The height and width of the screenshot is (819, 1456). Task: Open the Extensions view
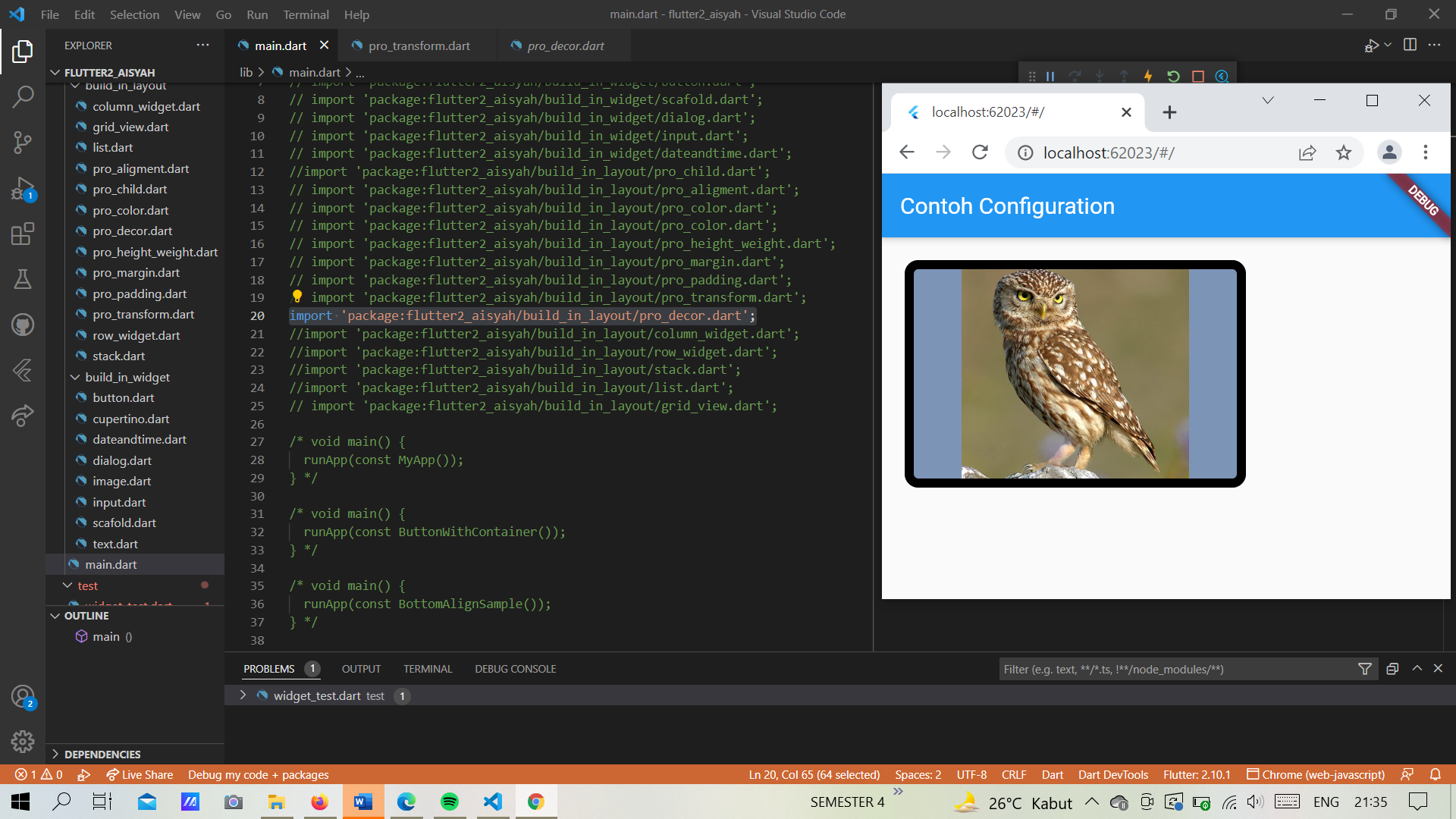23,234
